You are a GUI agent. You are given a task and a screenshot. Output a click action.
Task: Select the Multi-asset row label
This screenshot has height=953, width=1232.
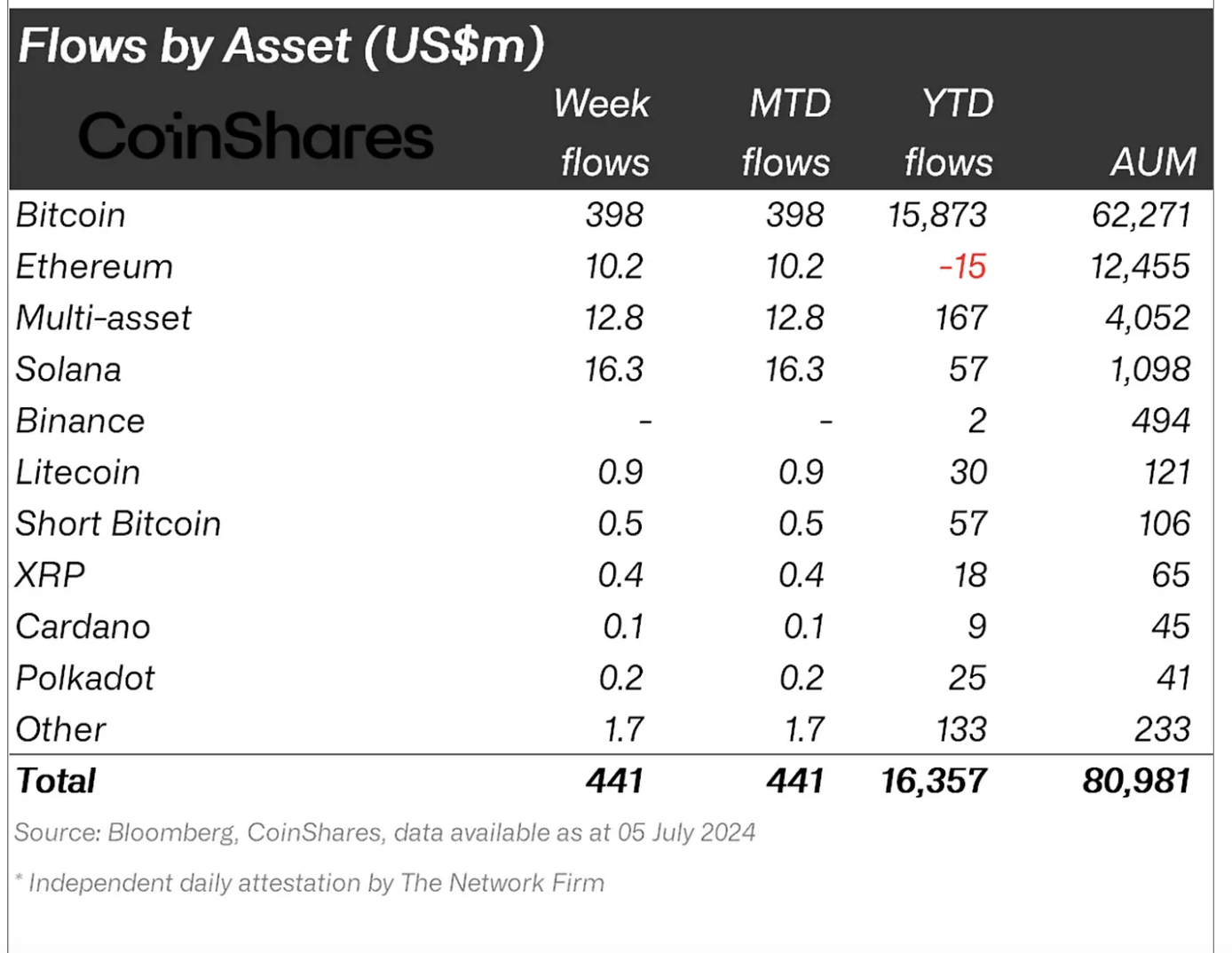[104, 319]
